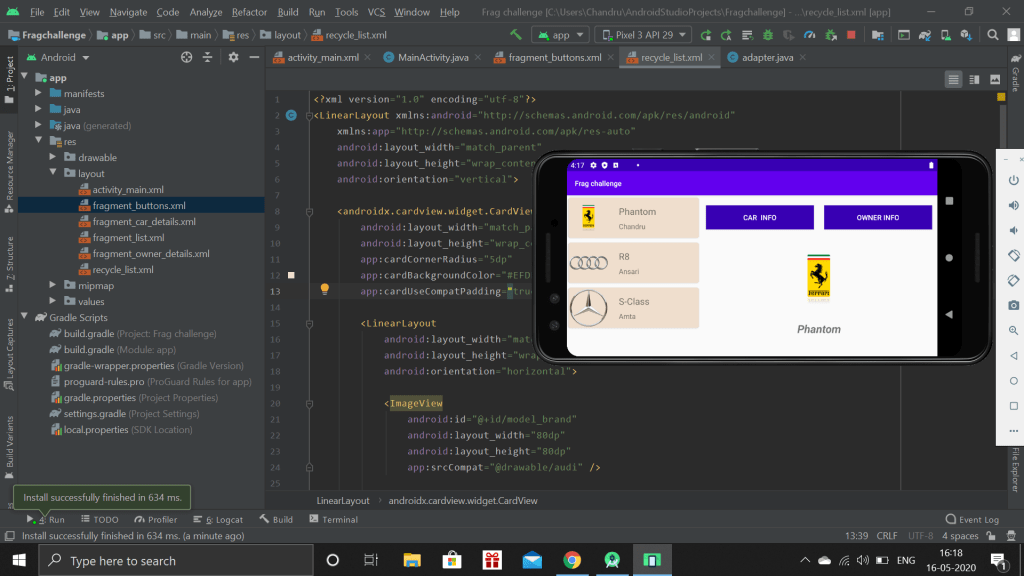Open the Pixel 3 API 29 device dropdown
The width and height of the screenshot is (1024, 576).
(642, 34)
